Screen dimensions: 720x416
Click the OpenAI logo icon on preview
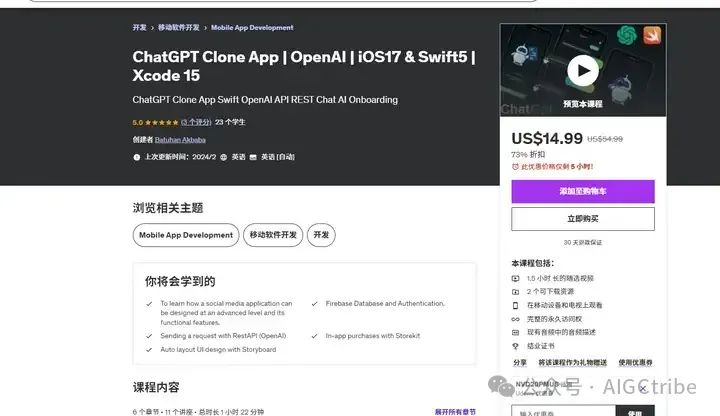(x=626, y=35)
